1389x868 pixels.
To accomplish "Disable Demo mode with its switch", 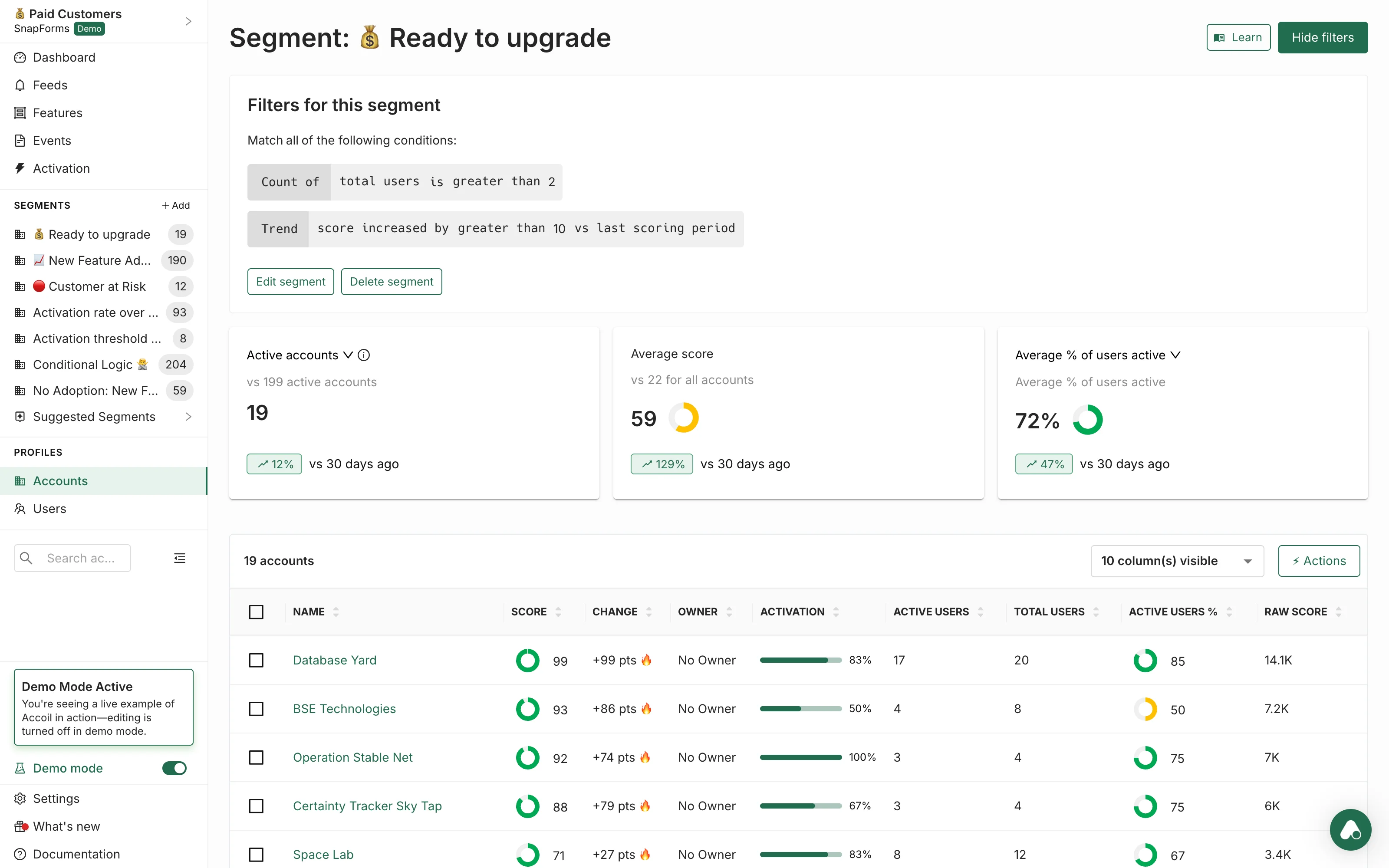I will tap(174, 768).
